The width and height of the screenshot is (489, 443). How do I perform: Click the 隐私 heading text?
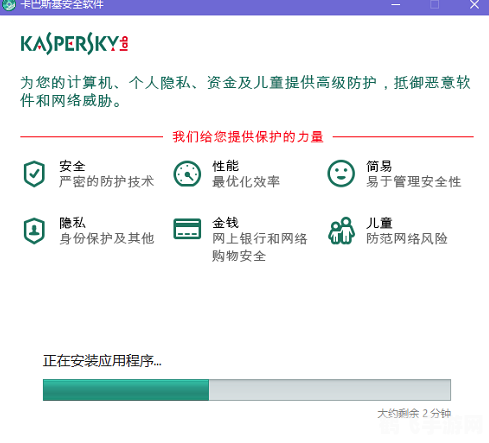72,223
